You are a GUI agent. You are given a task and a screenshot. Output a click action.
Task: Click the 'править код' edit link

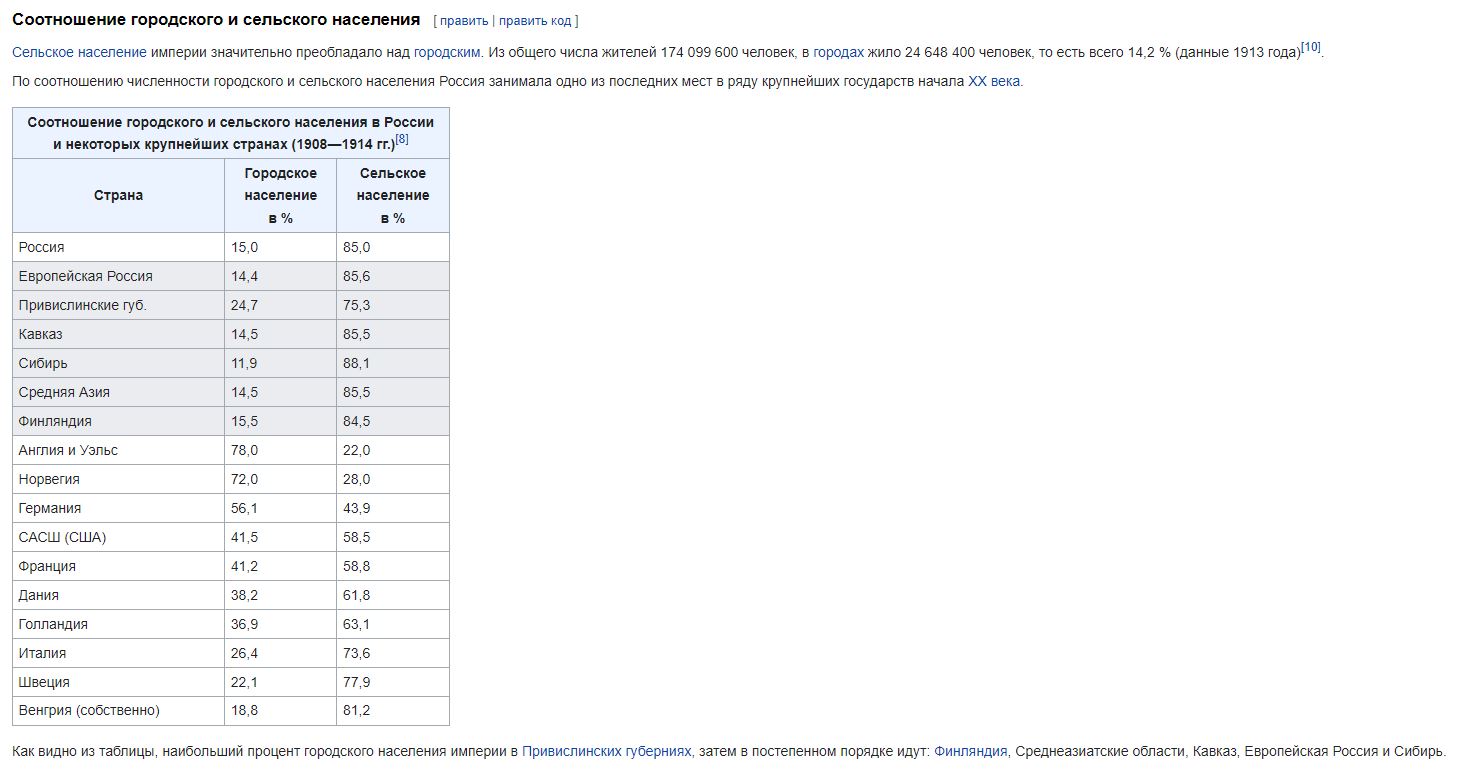535,21
